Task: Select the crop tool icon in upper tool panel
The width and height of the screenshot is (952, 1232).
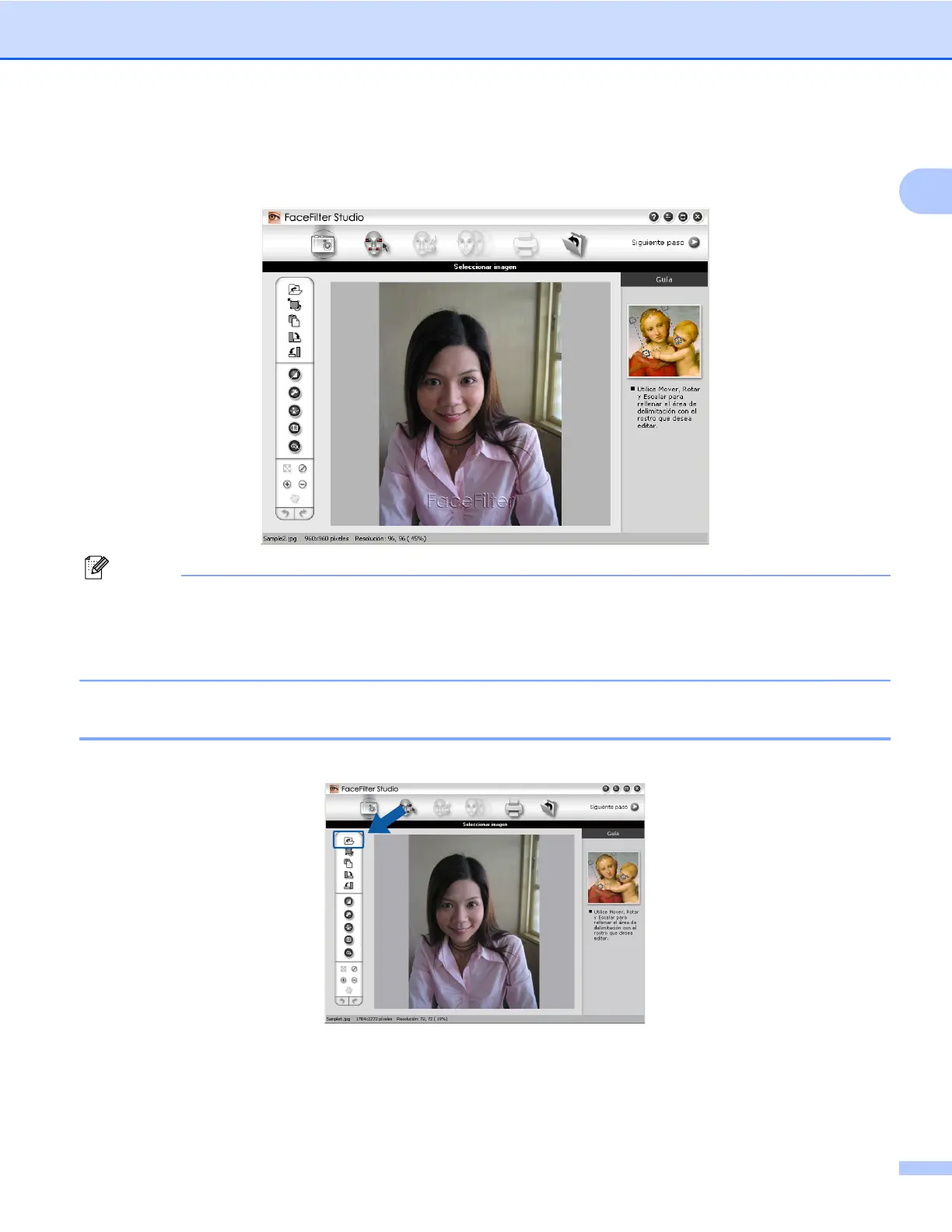Action: [295, 305]
